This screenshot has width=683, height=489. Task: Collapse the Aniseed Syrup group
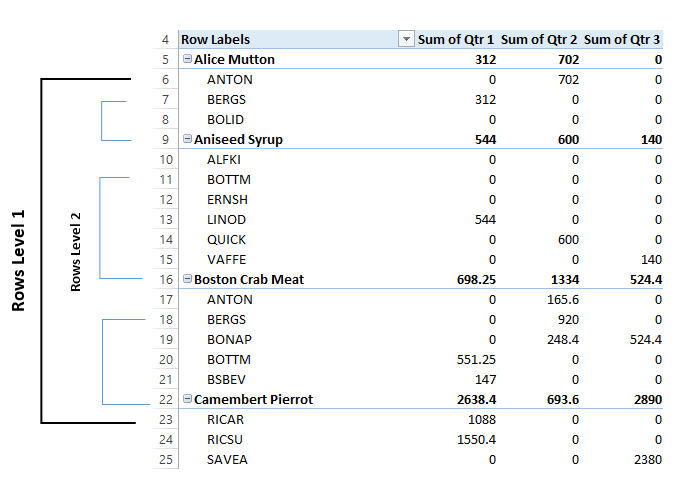187,140
